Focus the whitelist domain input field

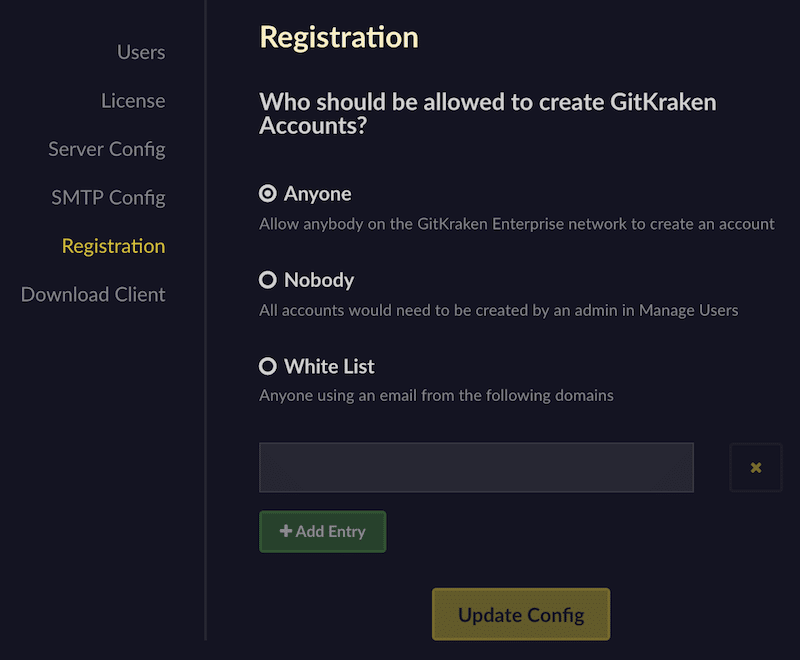(x=476, y=468)
